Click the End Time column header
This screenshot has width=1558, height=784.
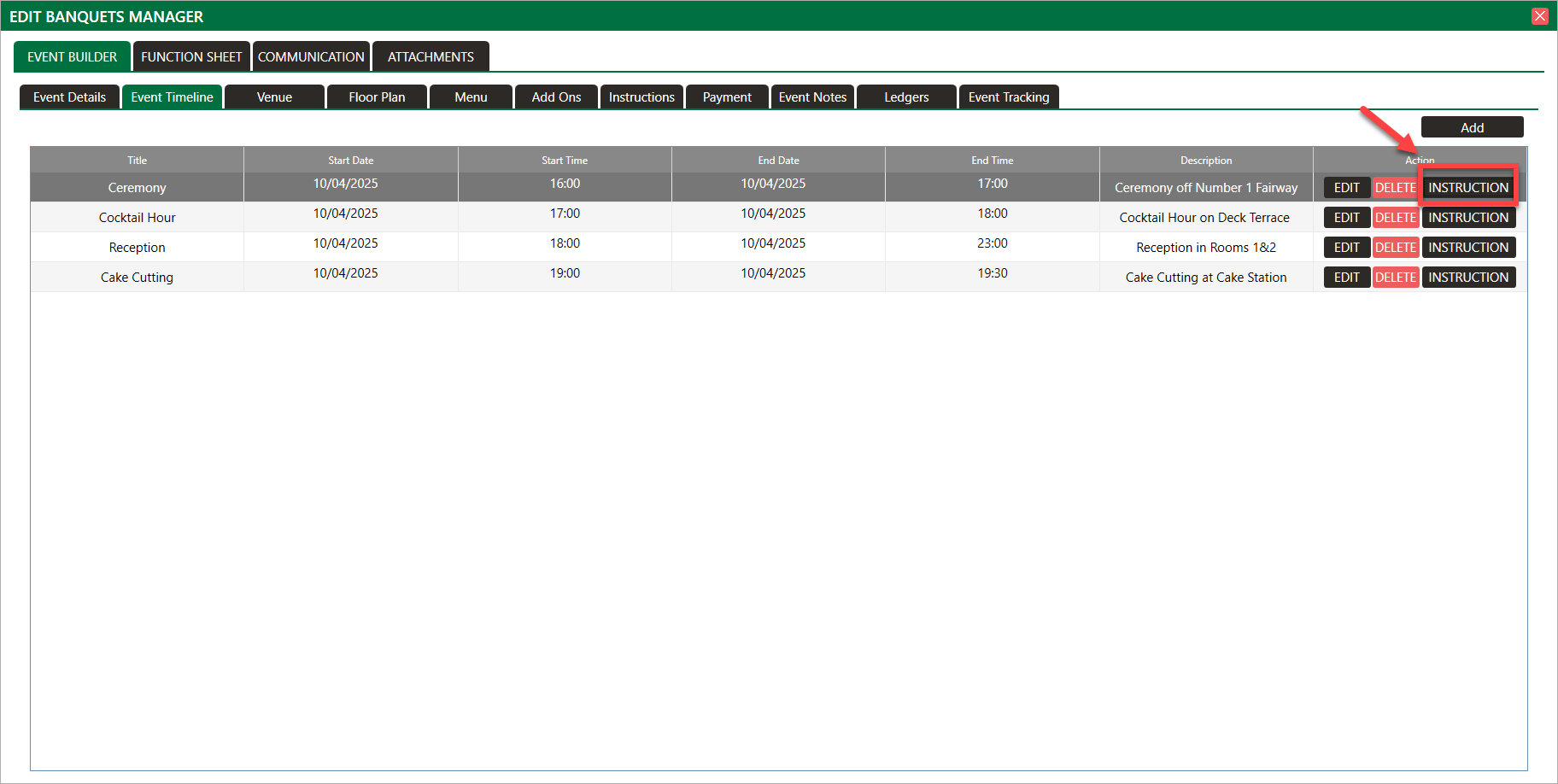pos(993,160)
